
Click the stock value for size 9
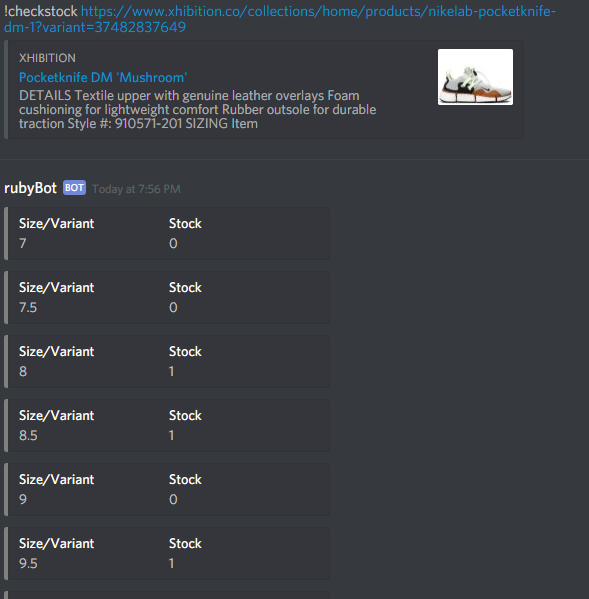click(173, 499)
